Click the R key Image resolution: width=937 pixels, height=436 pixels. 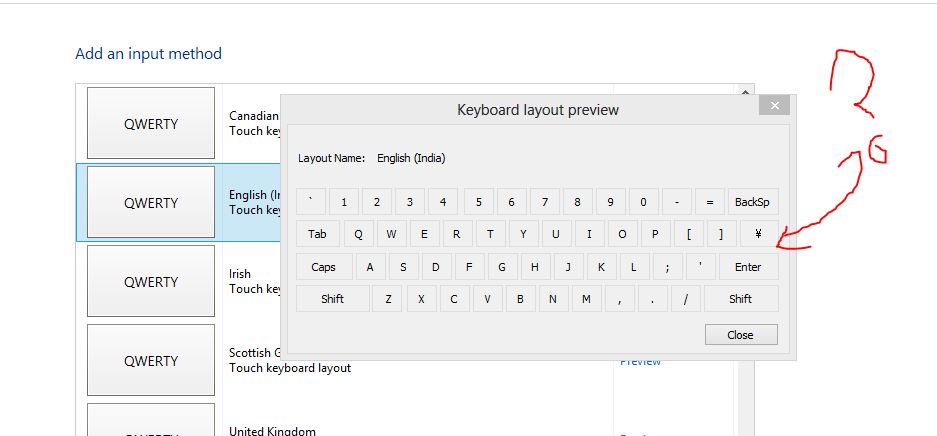pos(457,234)
